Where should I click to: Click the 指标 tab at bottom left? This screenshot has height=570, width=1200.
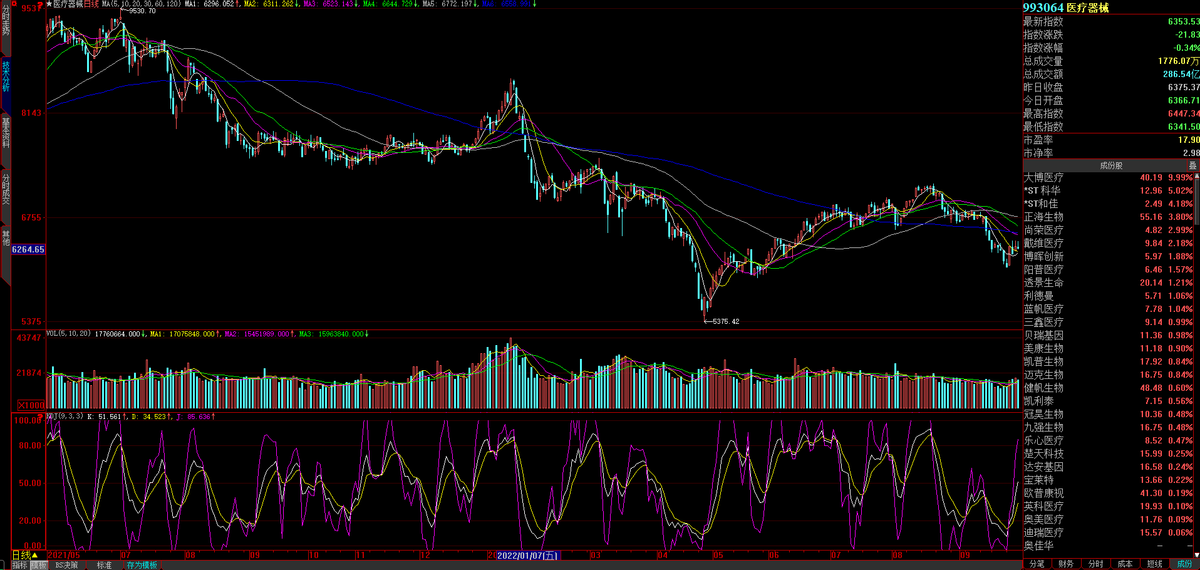pos(20,565)
